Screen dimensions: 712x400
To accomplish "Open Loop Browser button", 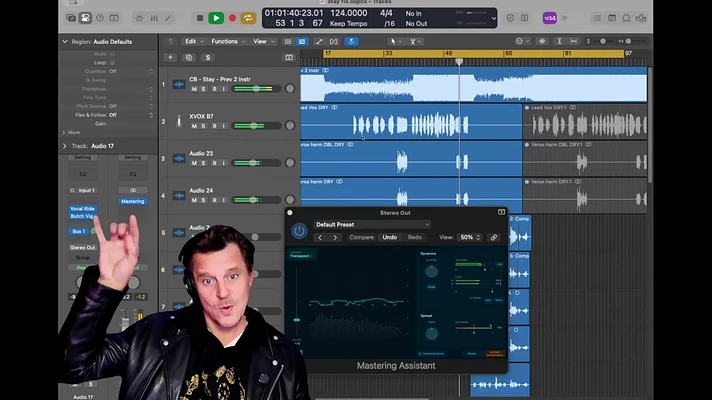I will pyautogui.click(x=626, y=18).
